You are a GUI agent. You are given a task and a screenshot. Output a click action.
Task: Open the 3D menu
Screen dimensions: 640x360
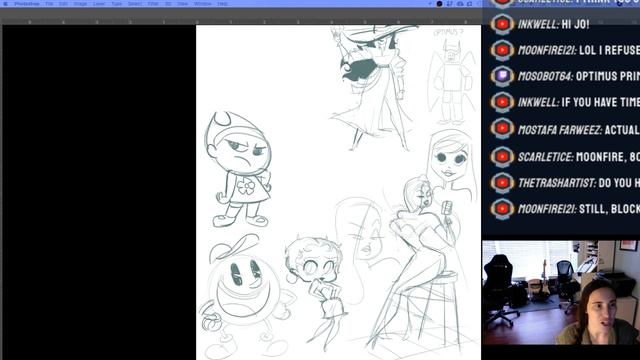(168, 4)
